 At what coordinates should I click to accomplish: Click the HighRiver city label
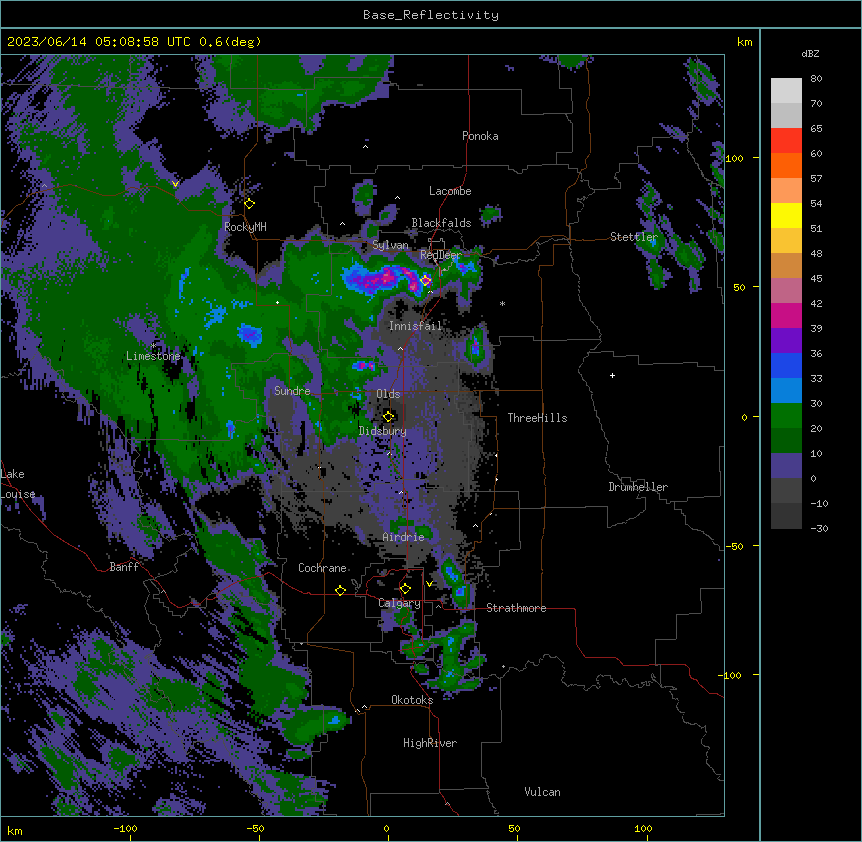point(430,743)
